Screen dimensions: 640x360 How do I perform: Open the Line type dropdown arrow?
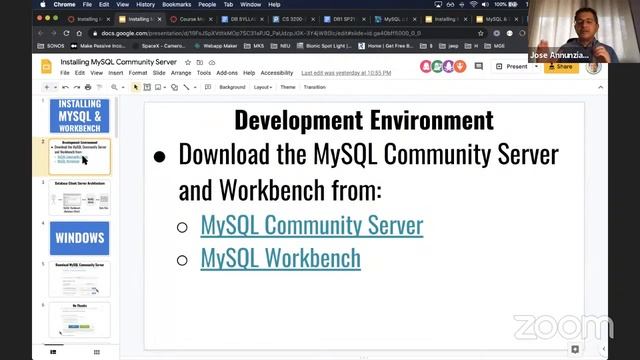pyautogui.click(x=195, y=87)
